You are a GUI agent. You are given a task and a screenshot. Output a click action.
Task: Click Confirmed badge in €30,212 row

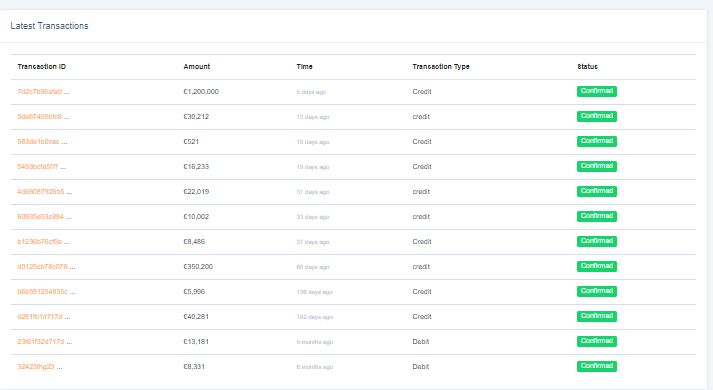[597, 116]
